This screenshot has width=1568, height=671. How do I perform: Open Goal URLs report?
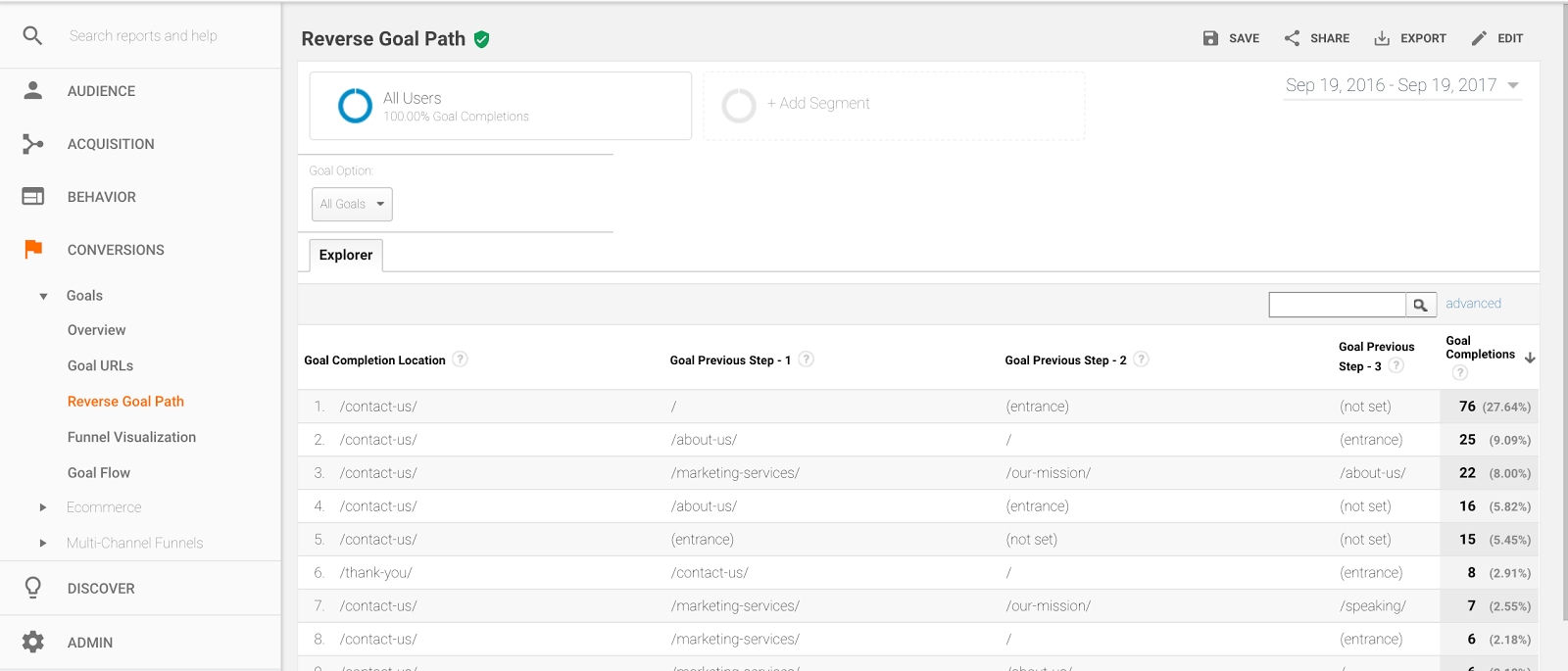(x=100, y=365)
